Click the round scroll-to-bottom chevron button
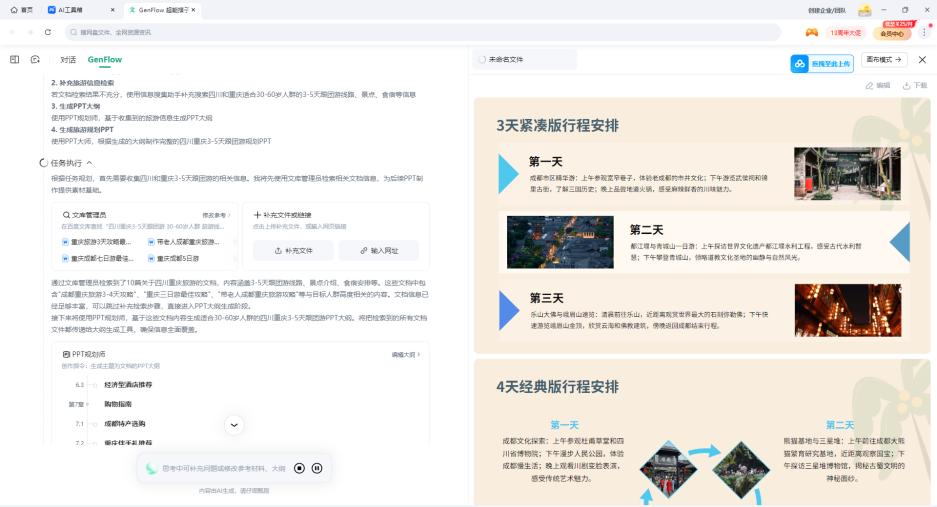 [x=234, y=425]
